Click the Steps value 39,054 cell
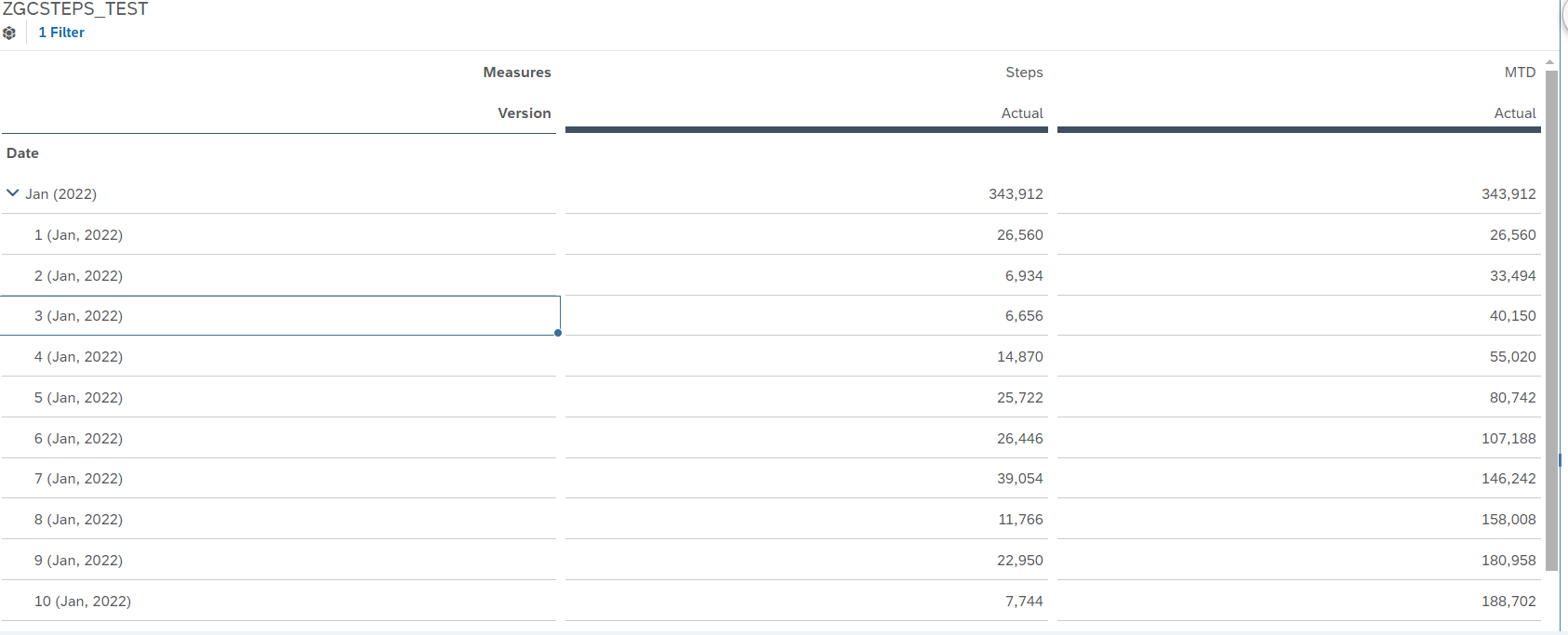Viewport: 1568px width, 635px height. [1019, 479]
